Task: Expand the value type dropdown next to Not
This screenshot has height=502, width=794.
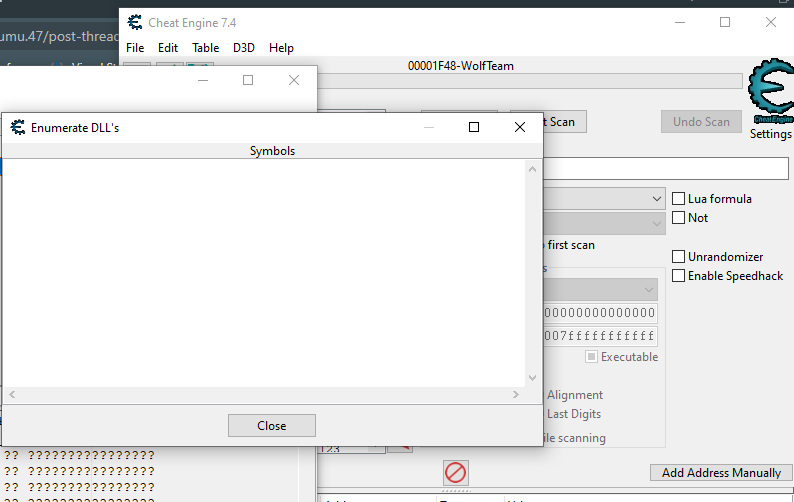Action: coord(656,223)
